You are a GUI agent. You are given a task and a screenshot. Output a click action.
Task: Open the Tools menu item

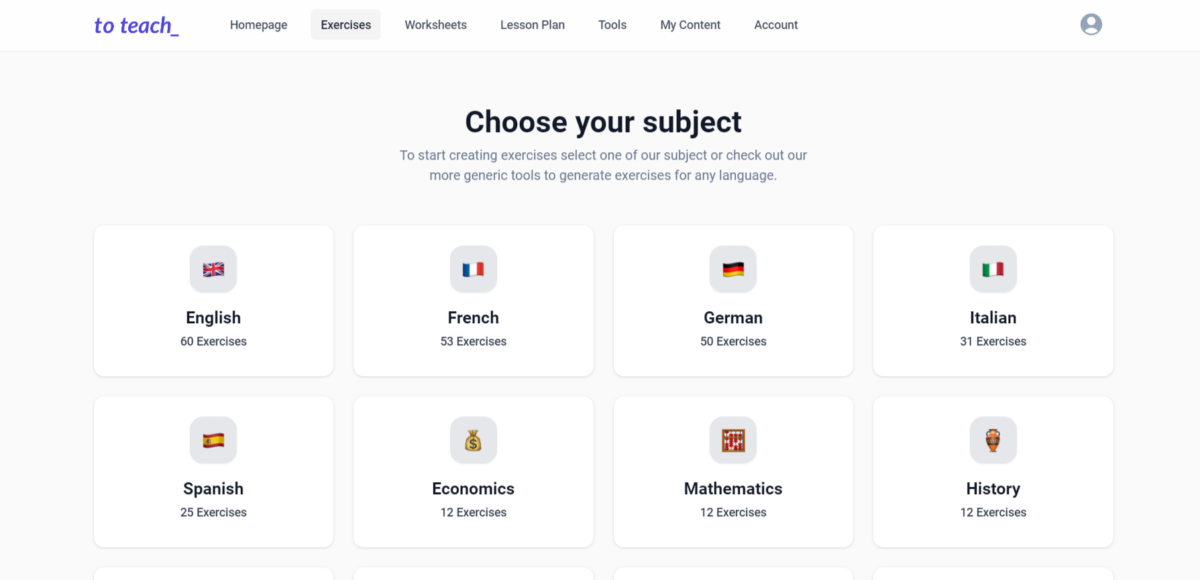point(612,25)
